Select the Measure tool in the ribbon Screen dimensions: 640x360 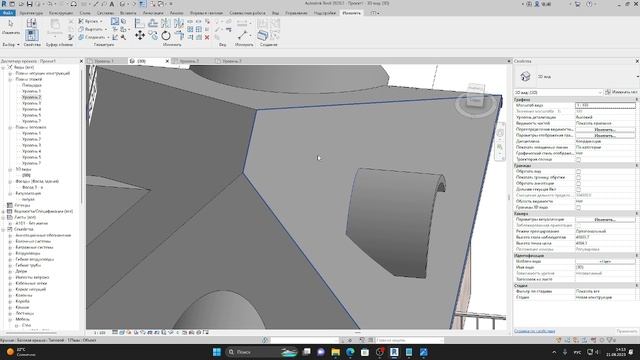(242, 35)
